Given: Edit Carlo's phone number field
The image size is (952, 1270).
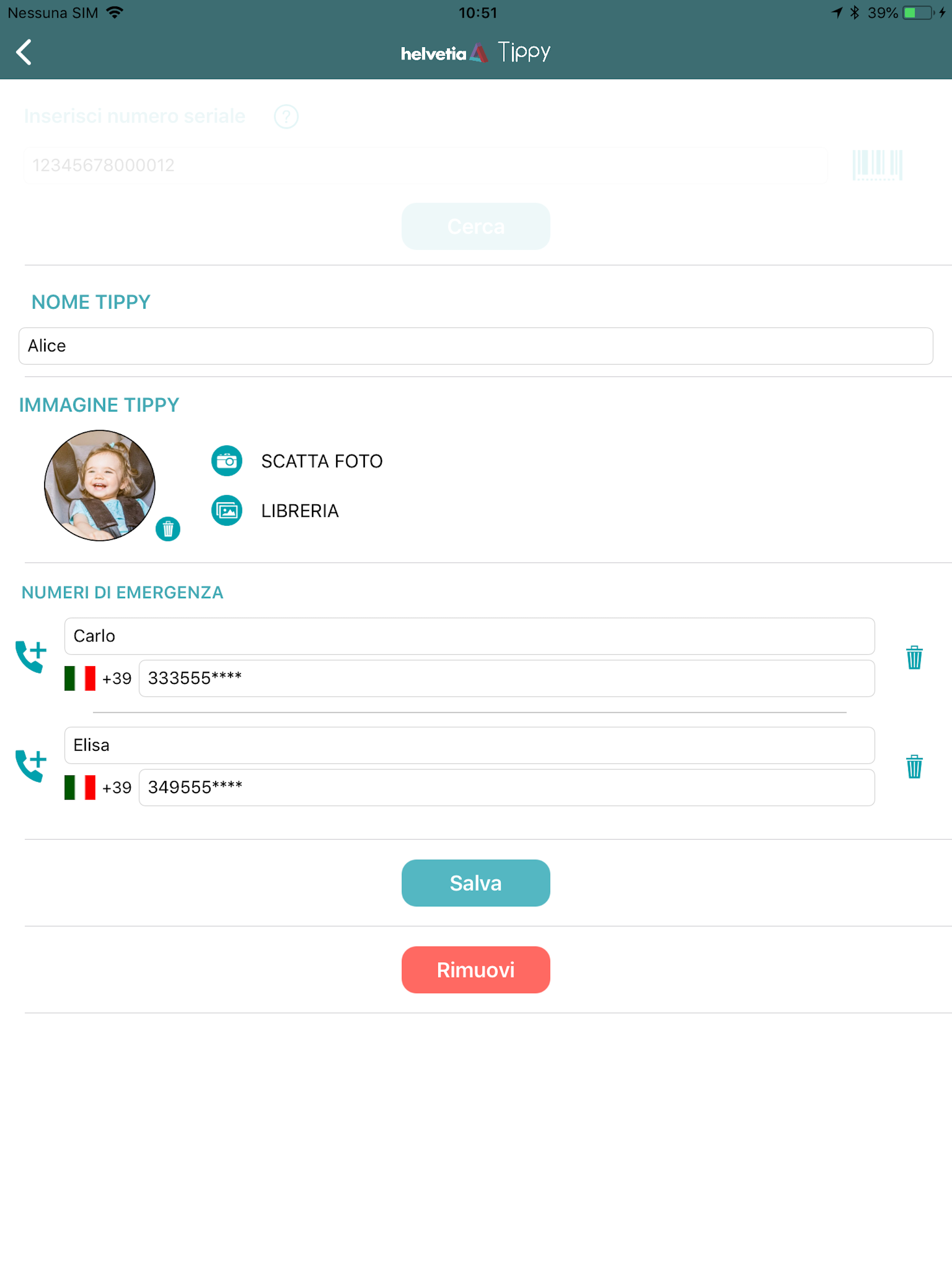Looking at the screenshot, I should [507, 678].
